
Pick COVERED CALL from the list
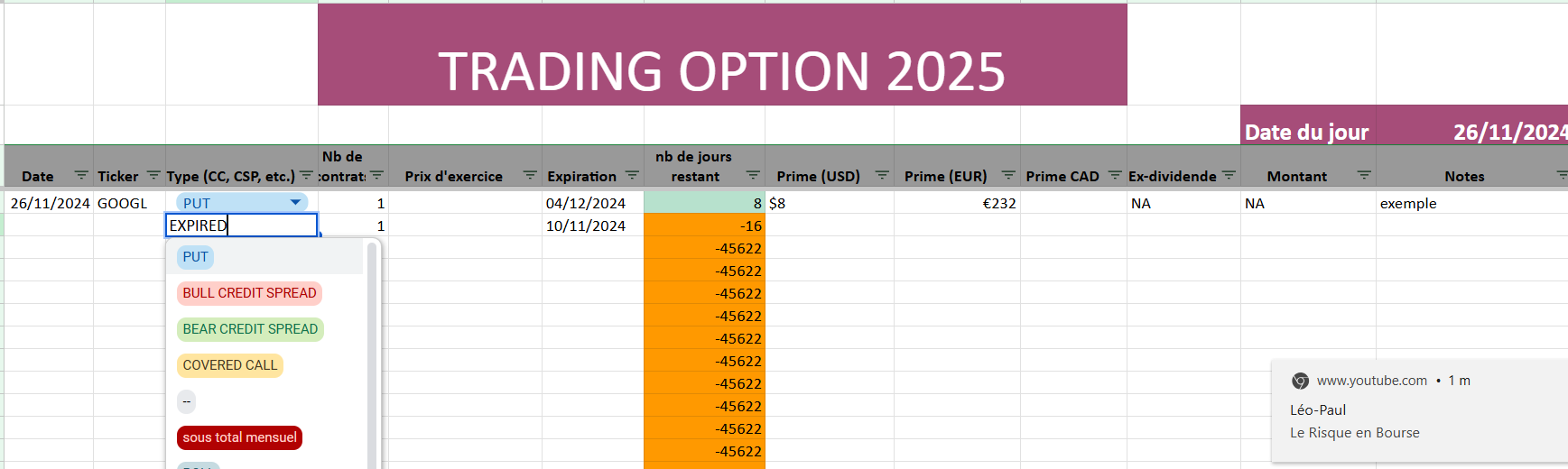[230, 365]
